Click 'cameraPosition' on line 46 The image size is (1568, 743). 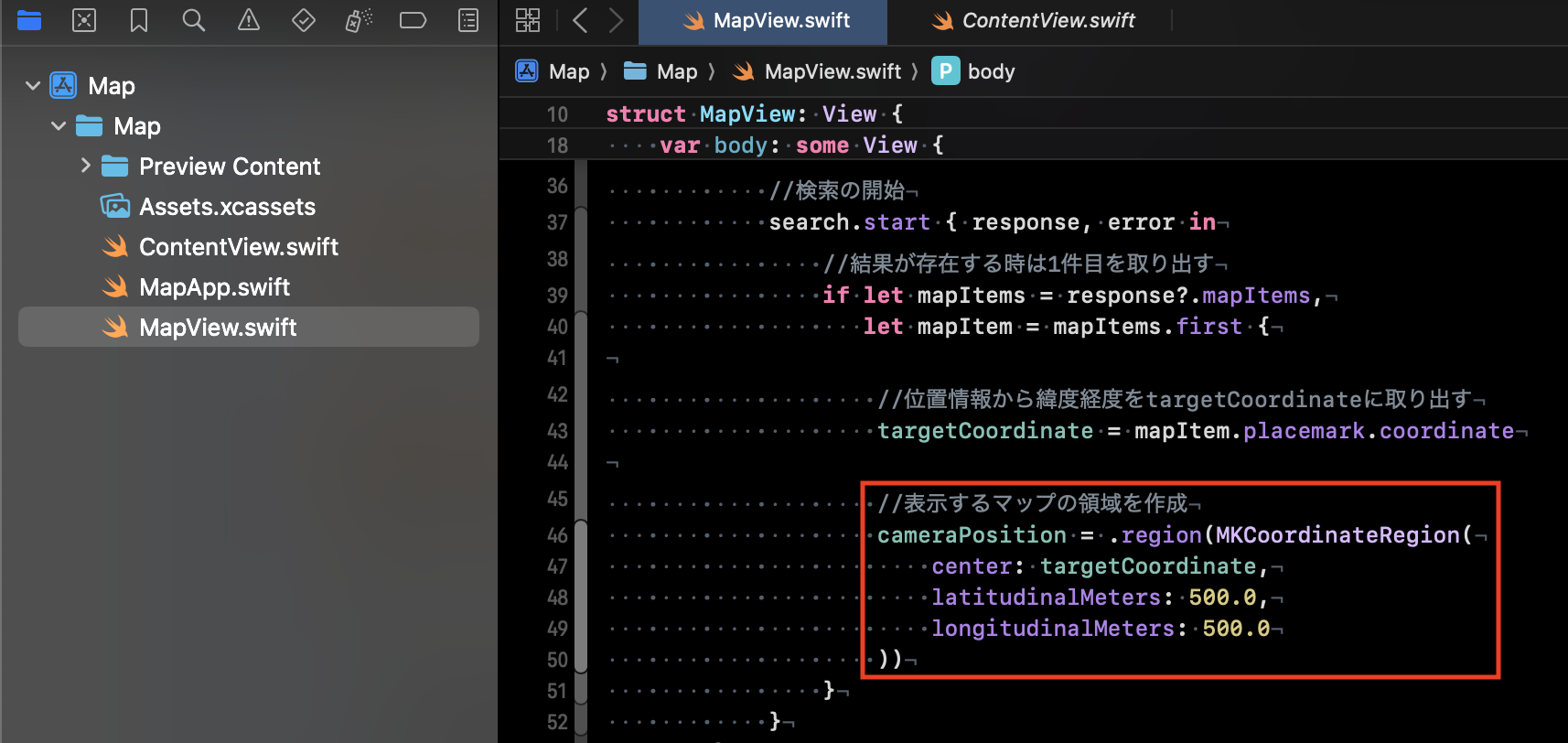[x=972, y=535]
